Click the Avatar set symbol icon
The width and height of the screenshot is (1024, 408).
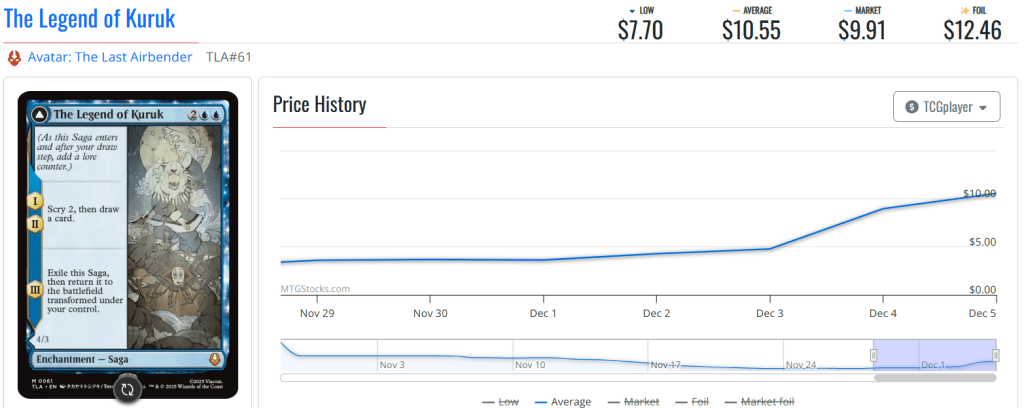[x=14, y=57]
